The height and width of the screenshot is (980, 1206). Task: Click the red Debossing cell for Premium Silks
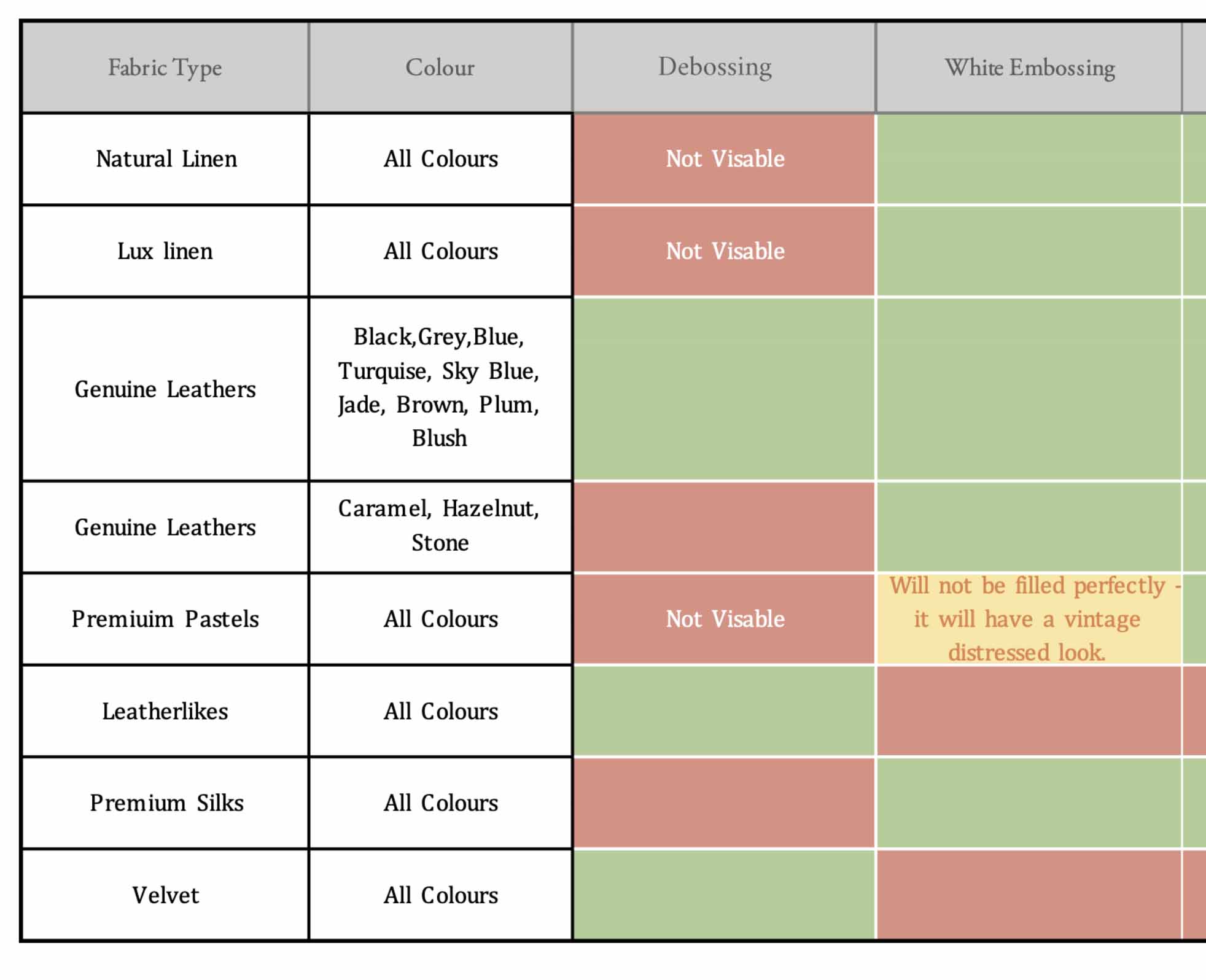pyautogui.click(x=723, y=803)
